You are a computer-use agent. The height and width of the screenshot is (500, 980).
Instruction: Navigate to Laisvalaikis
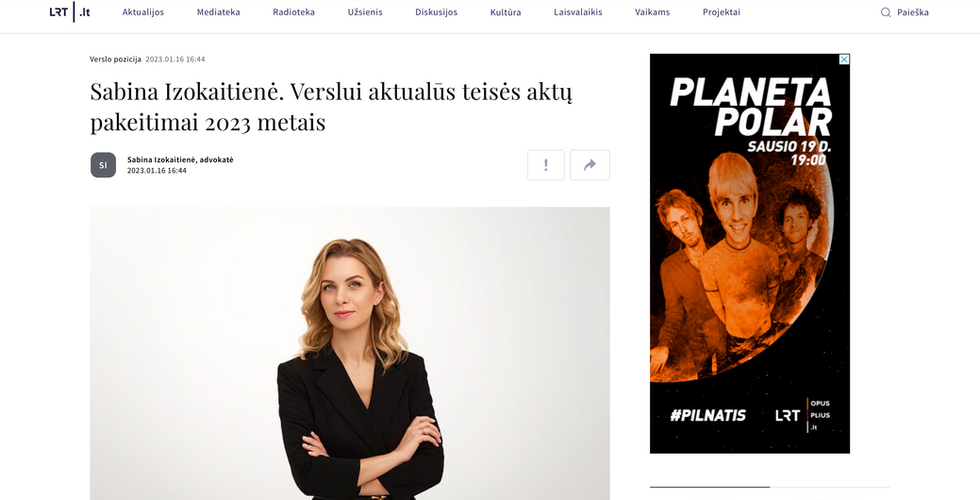[x=578, y=12]
